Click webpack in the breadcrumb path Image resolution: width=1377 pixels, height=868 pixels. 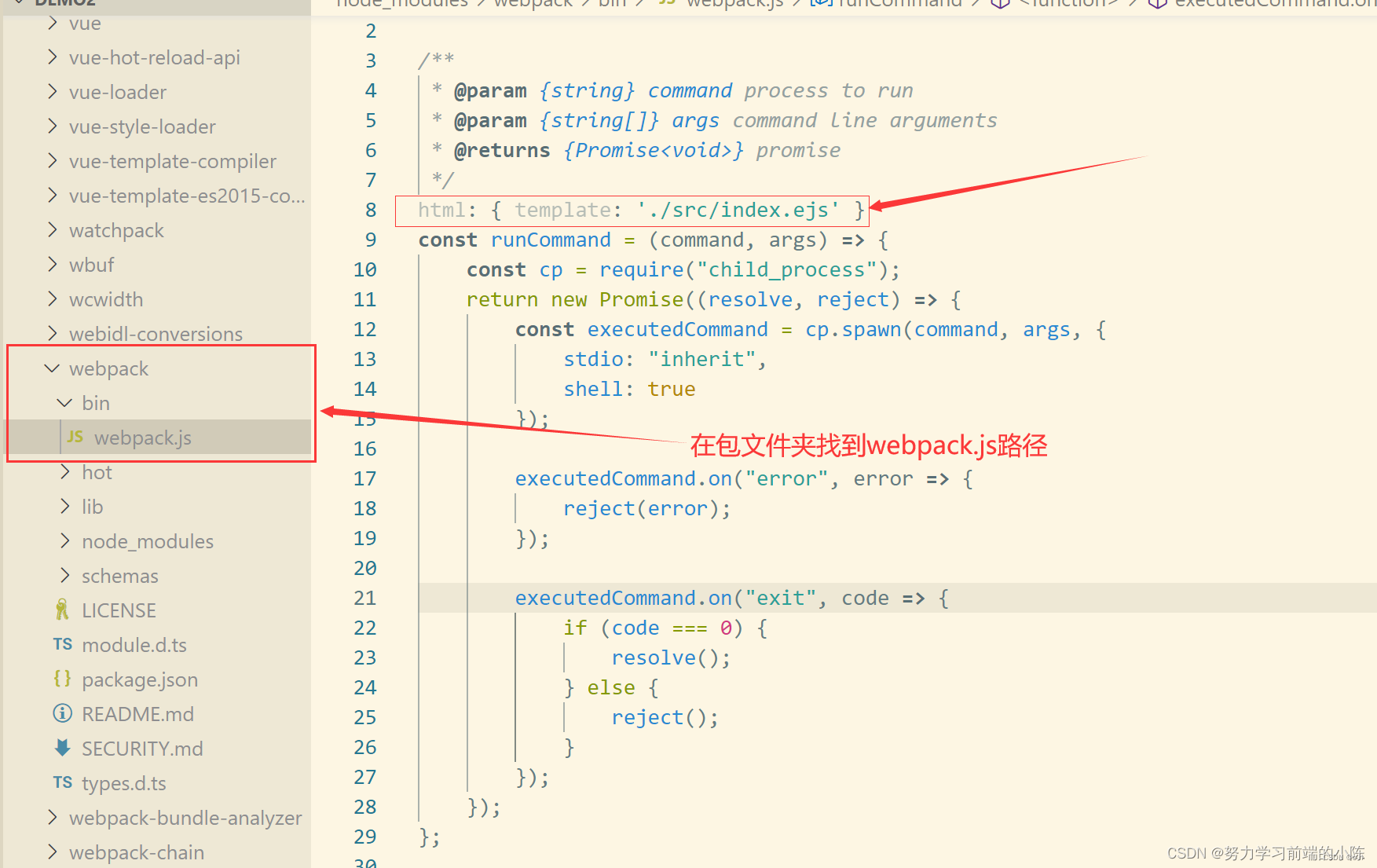point(533,5)
